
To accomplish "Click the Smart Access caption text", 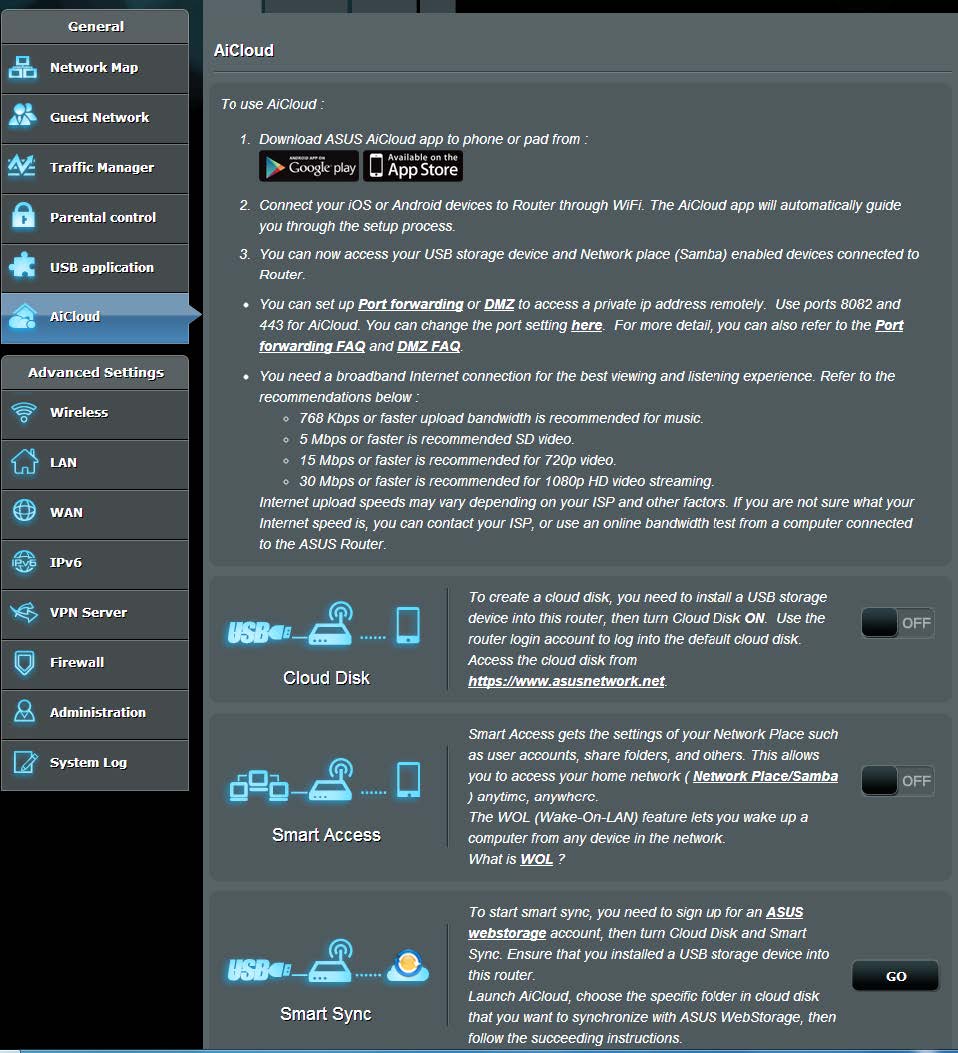I will pos(326,835).
